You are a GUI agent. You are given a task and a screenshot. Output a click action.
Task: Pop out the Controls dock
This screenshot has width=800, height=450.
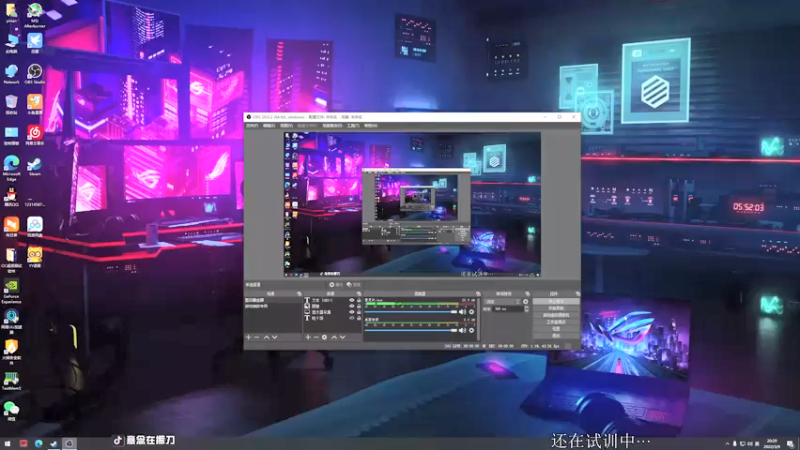(577, 294)
